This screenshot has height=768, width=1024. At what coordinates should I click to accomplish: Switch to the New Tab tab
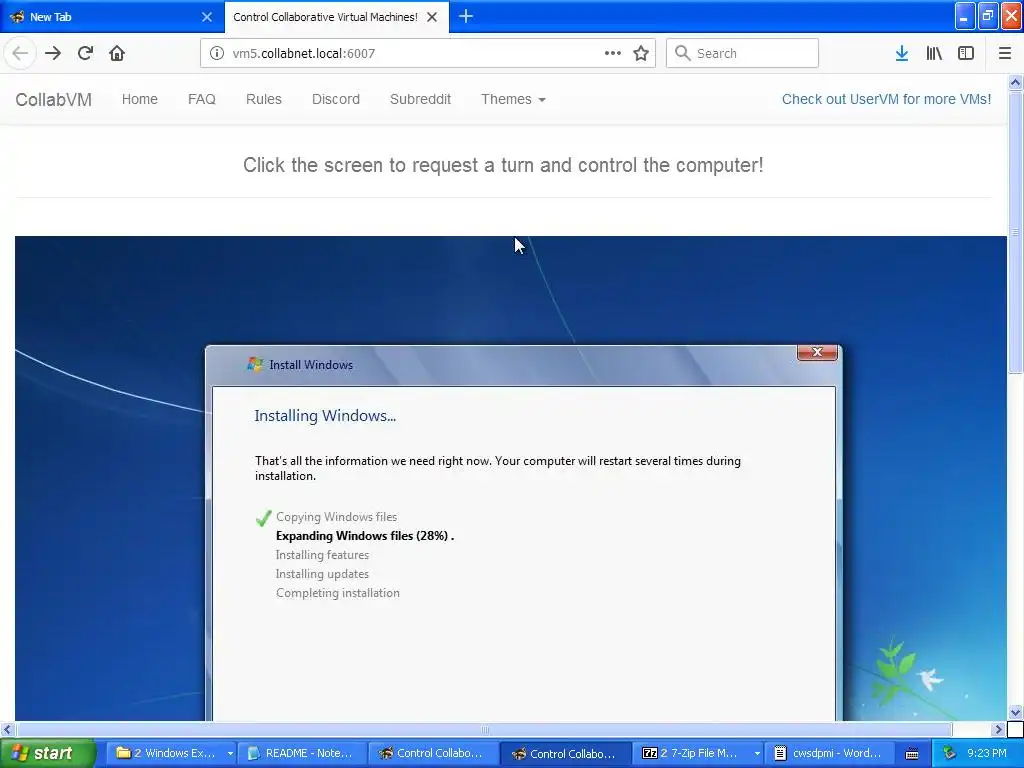pos(111,17)
